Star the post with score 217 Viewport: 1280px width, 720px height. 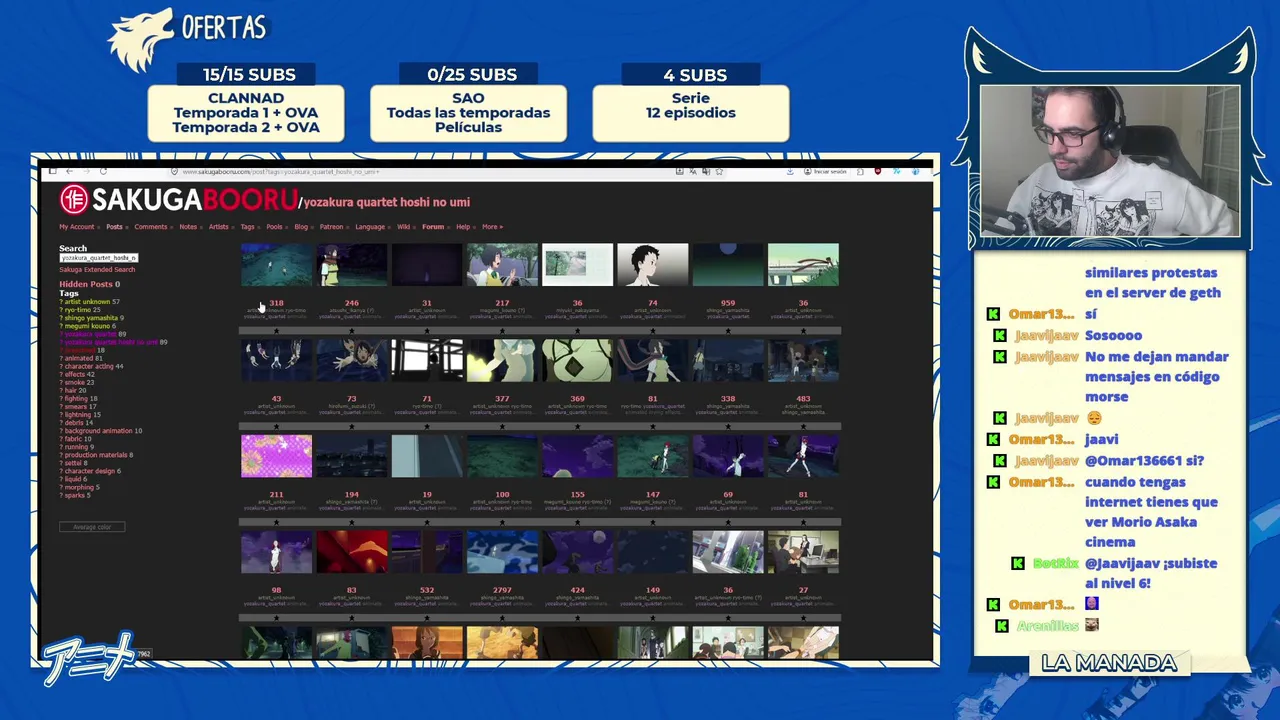tap(502, 330)
